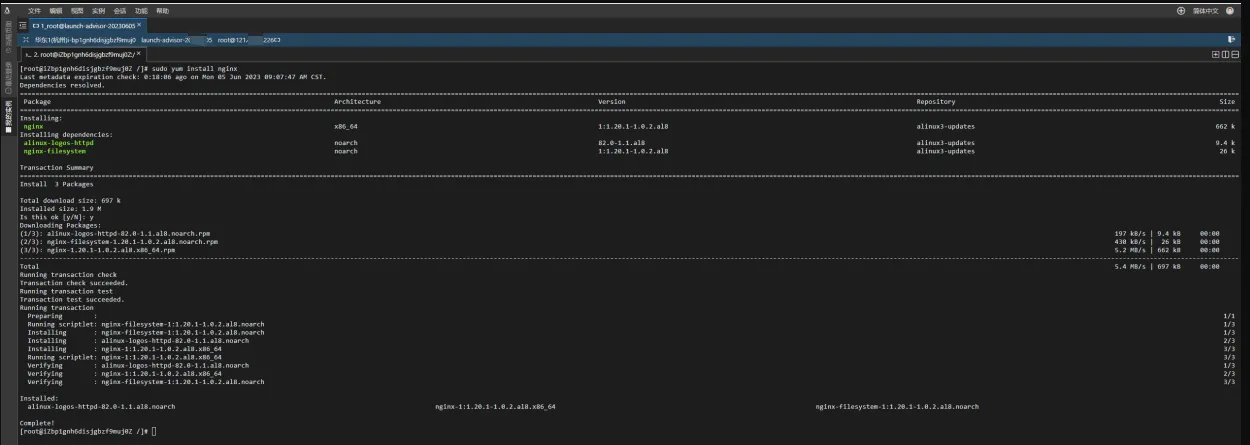
Task: Click the 'Is this ok [y/N]: y' line
Action: coord(57,216)
